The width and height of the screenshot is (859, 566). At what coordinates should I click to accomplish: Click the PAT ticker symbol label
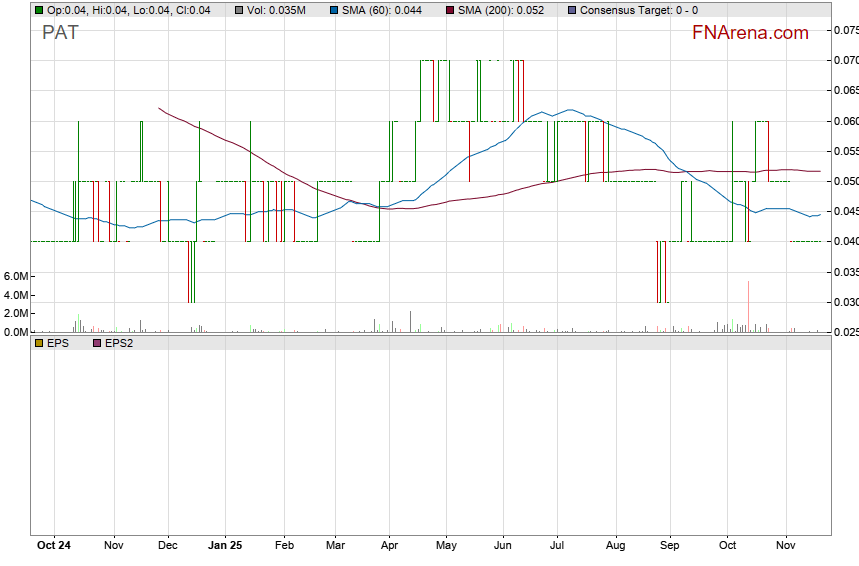click(x=60, y=32)
